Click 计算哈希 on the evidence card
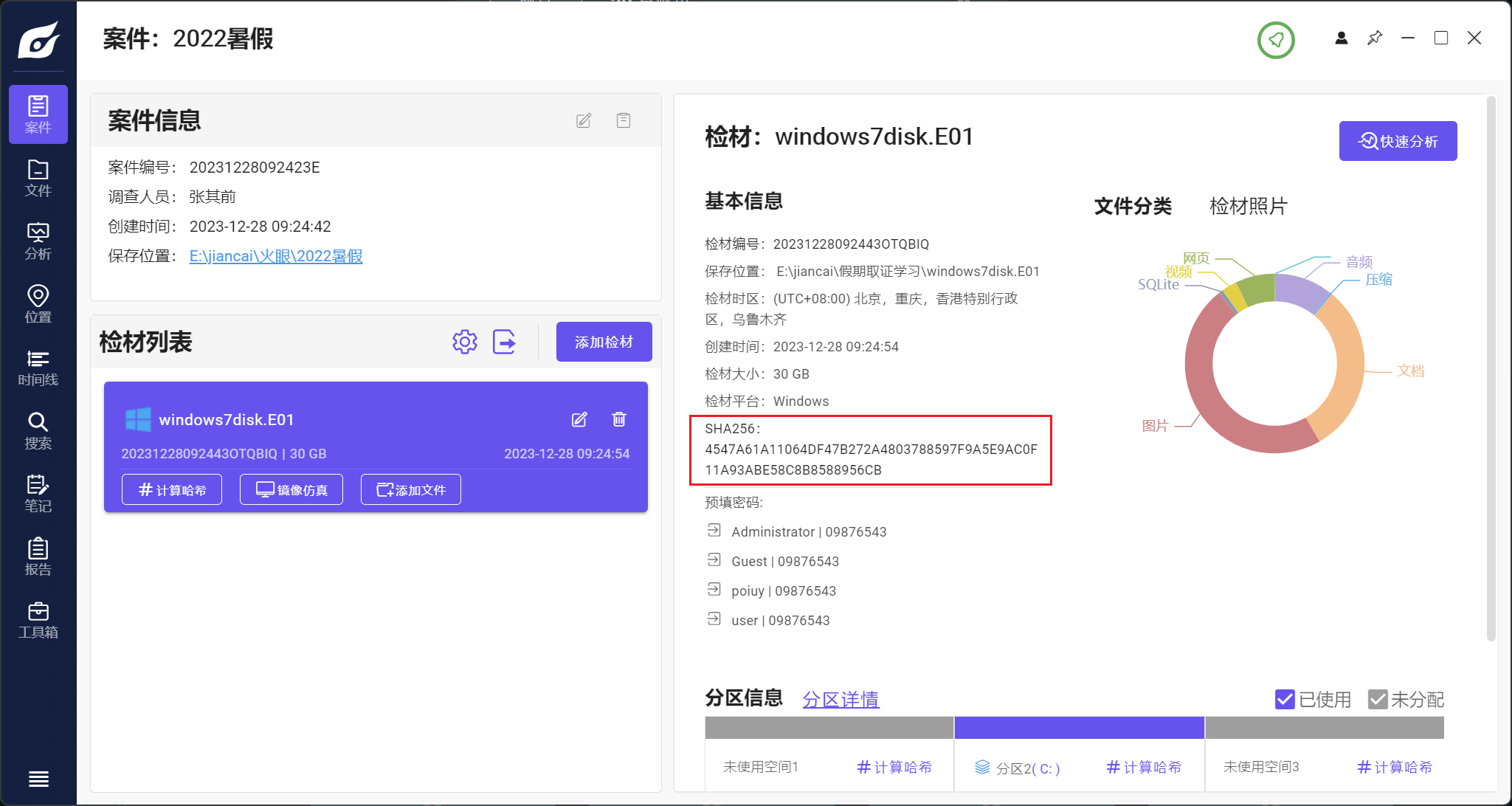1512x806 pixels. tap(172, 489)
